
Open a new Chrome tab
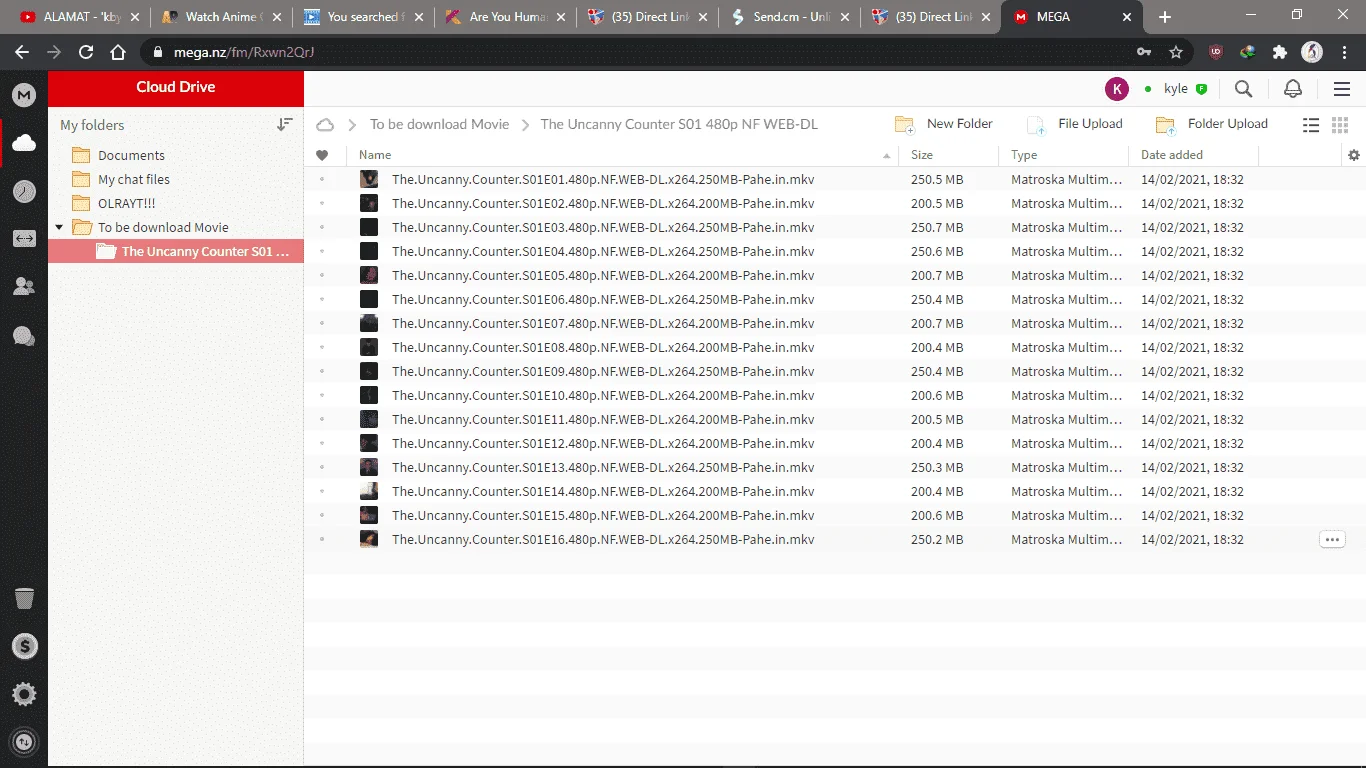(x=1165, y=17)
